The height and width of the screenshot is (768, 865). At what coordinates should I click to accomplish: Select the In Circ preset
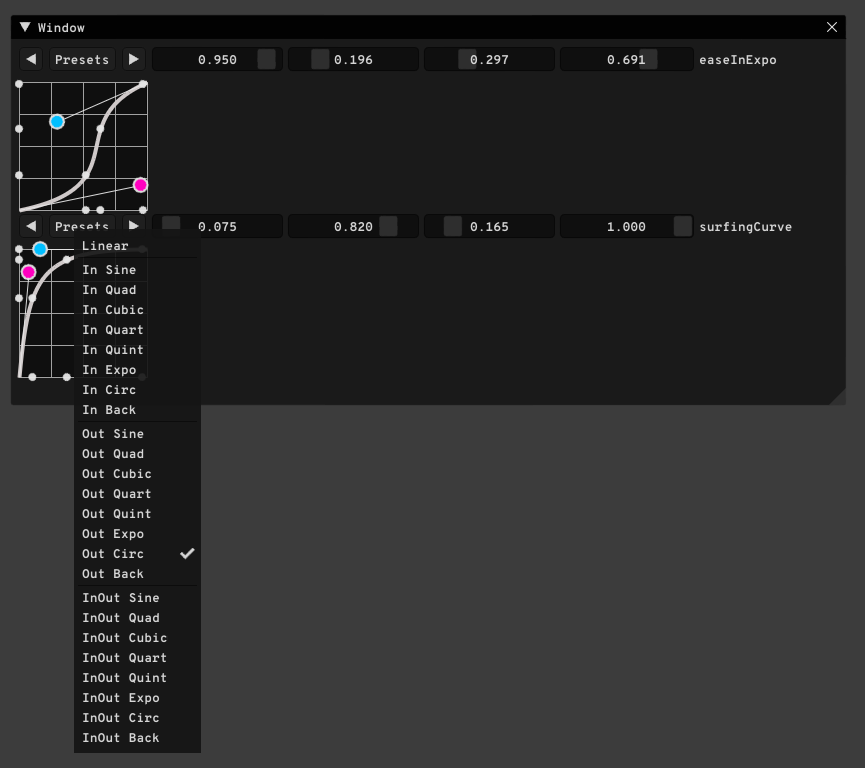click(x=137, y=390)
